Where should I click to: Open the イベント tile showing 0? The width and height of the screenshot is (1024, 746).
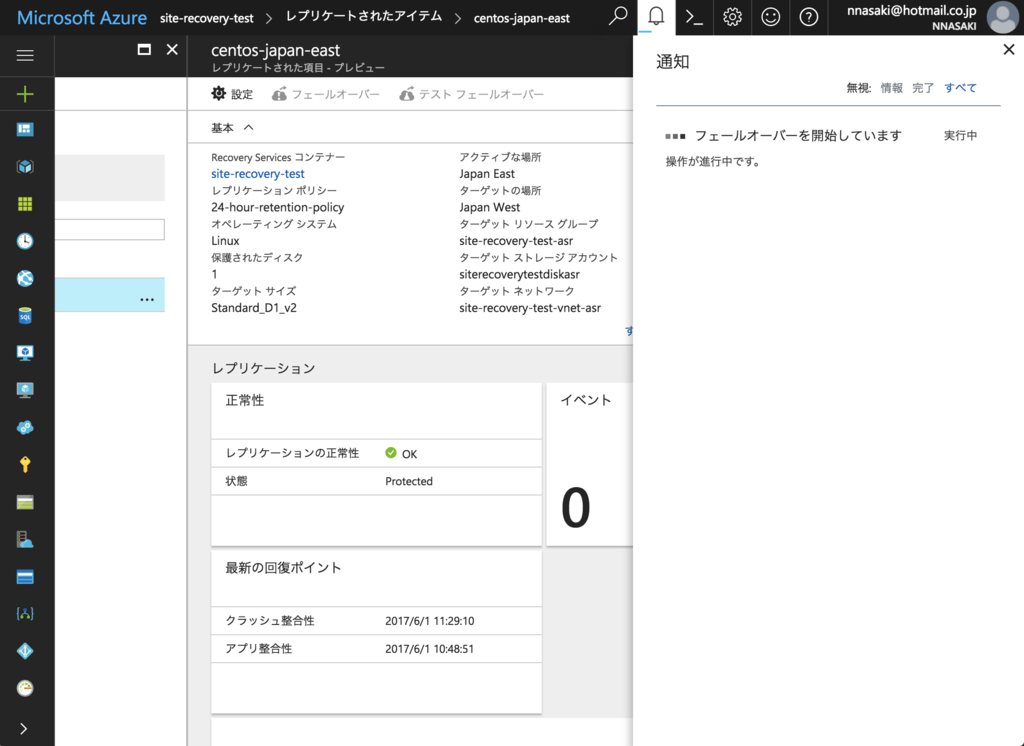click(x=590, y=464)
